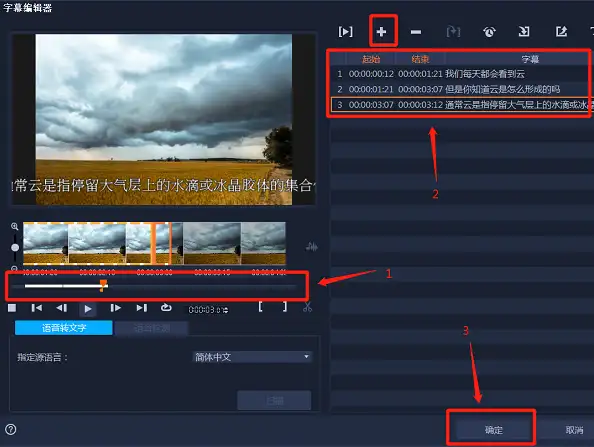This screenshot has width=594, height=447.
Task: Import subtitle file icon
Action: (x=524, y=31)
